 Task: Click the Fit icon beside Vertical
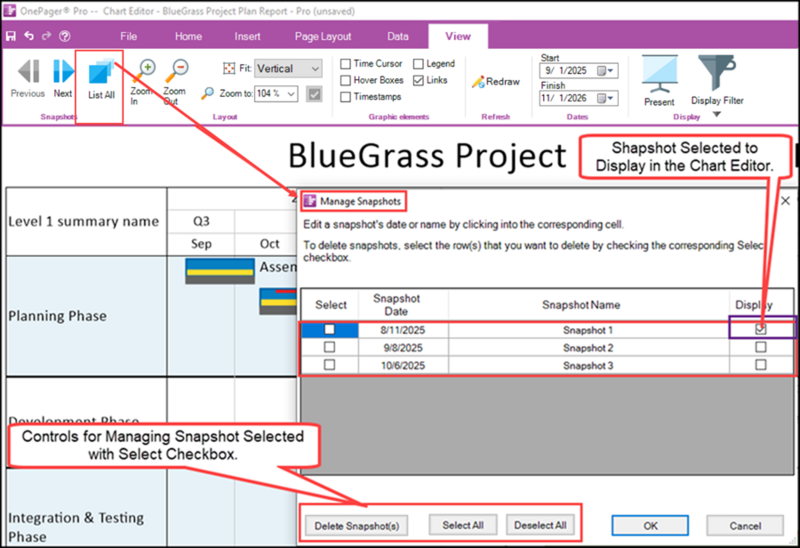(x=229, y=68)
